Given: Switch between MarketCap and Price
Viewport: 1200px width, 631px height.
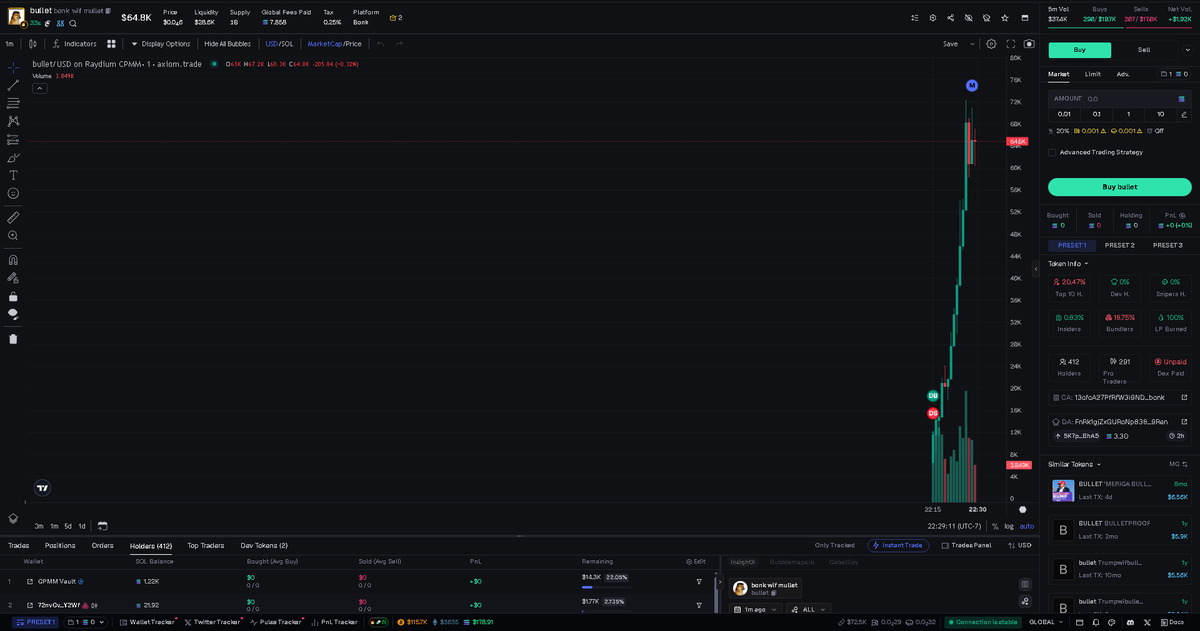Looking at the screenshot, I should coord(334,44).
